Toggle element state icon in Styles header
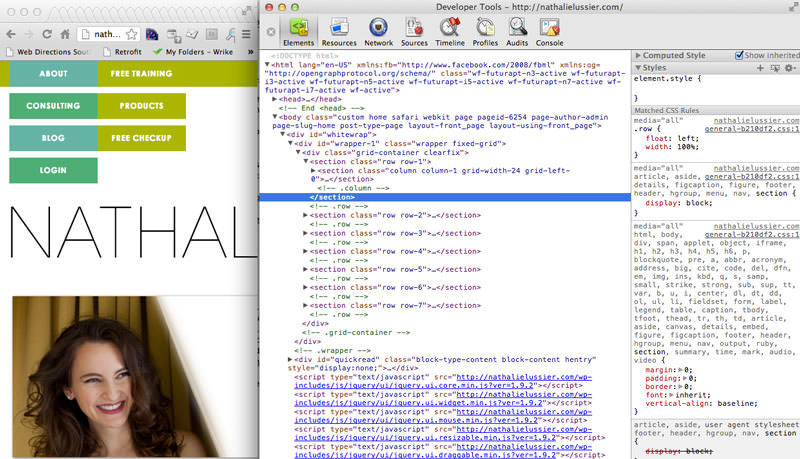This screenshot has height=459, width=800. point(775,68)
